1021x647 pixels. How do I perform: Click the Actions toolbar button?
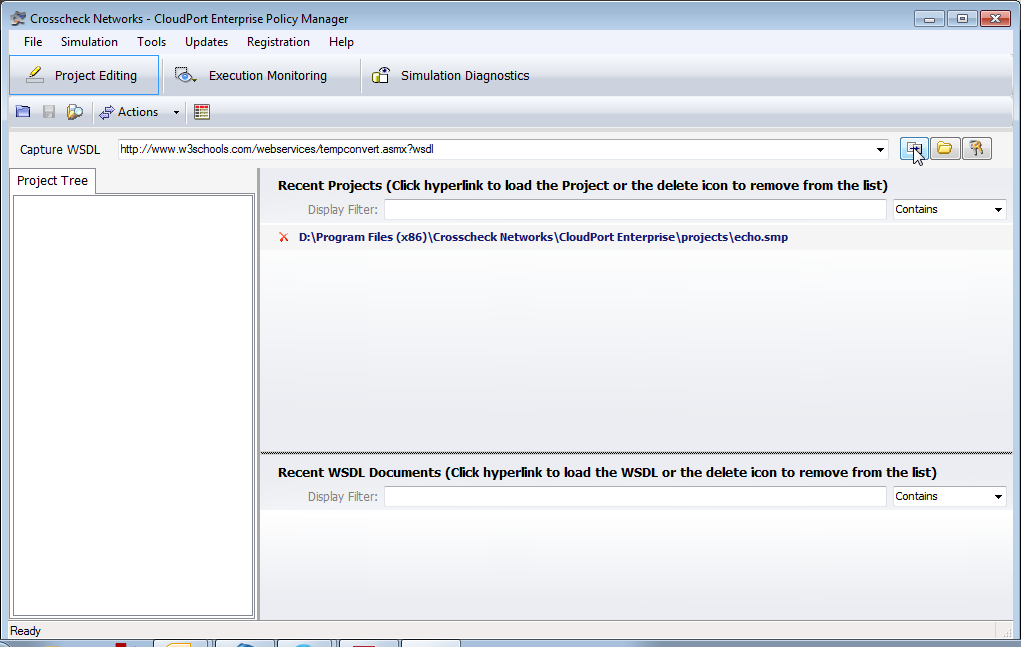click(x=129, y=112)
